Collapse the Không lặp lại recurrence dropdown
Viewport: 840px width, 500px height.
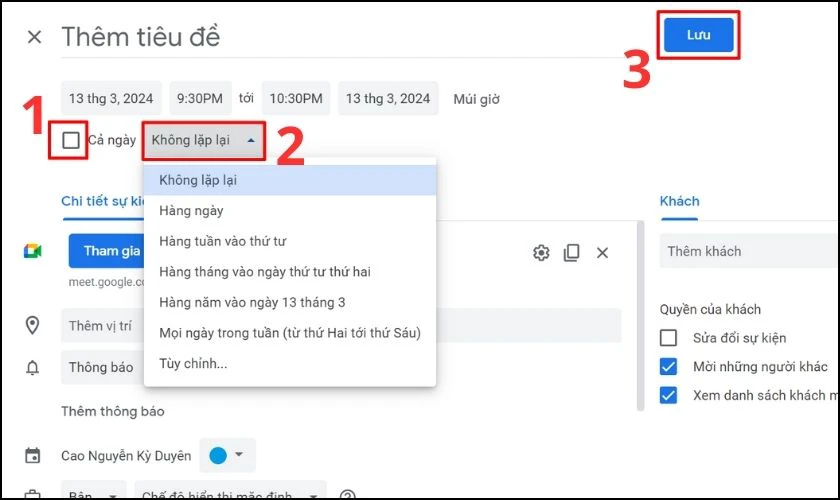204,140
